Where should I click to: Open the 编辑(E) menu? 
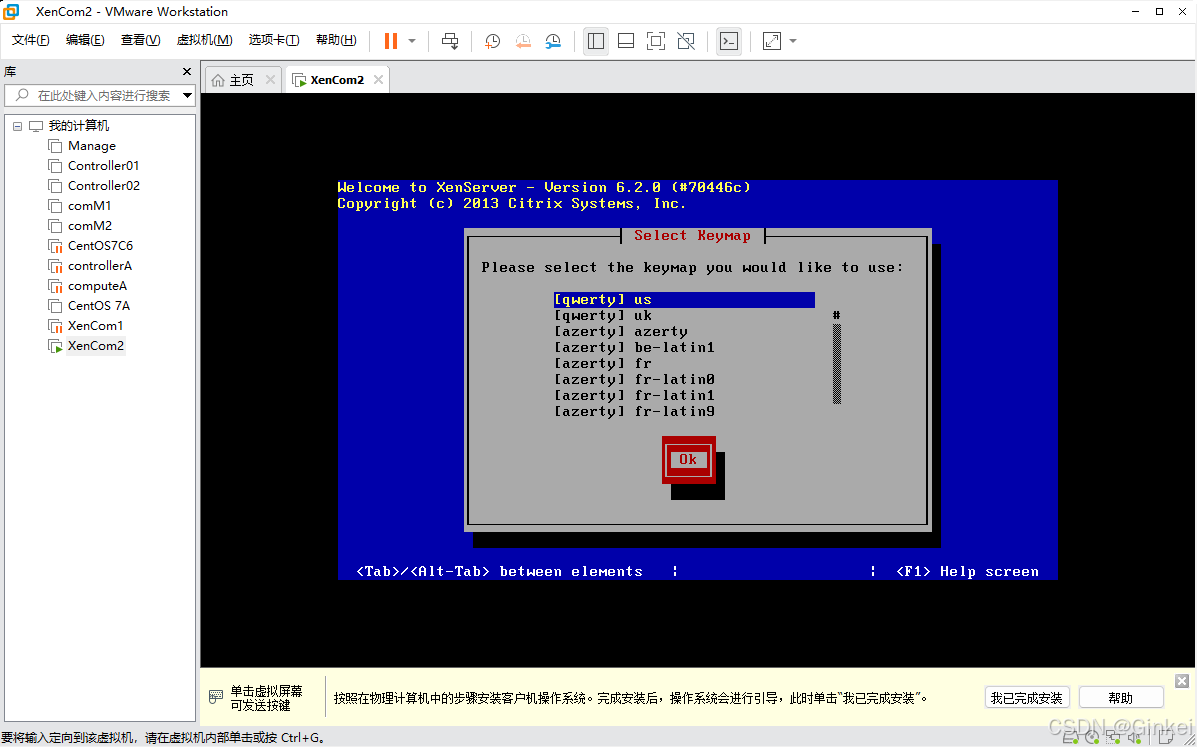point(86,40)
